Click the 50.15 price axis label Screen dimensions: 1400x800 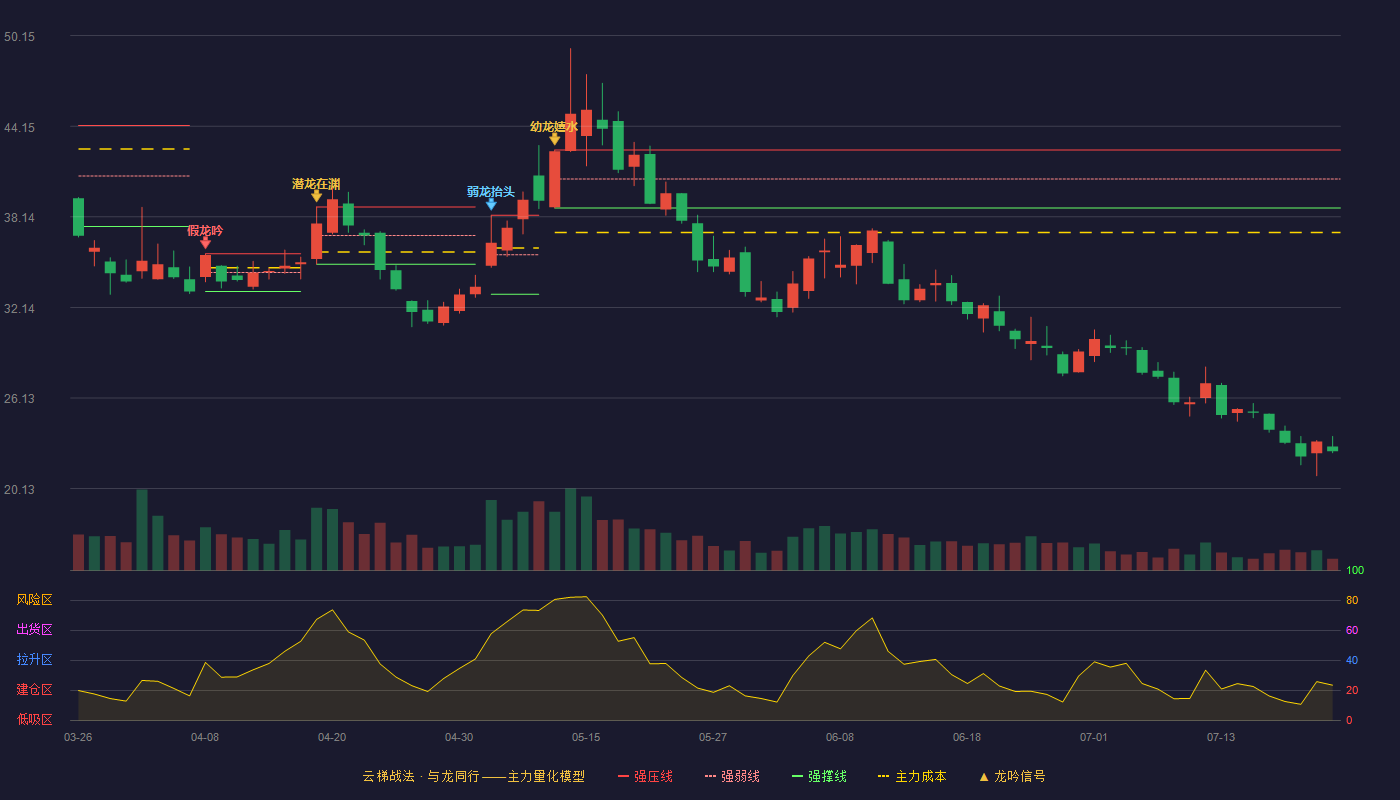pyautogui.click(x=19, y=37)
